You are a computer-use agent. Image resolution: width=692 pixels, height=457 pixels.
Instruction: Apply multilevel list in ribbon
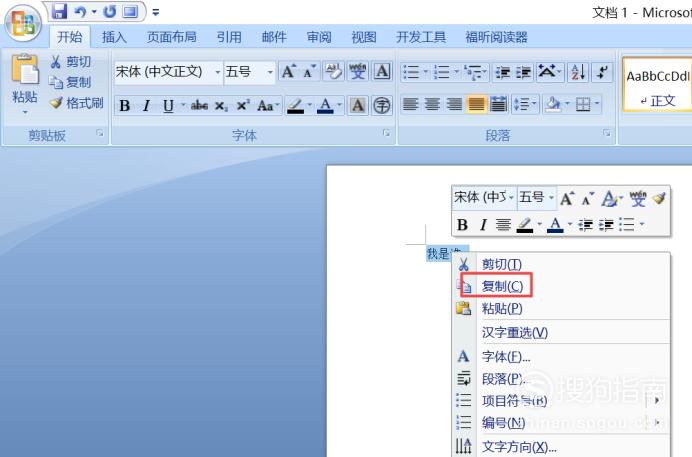474,72
